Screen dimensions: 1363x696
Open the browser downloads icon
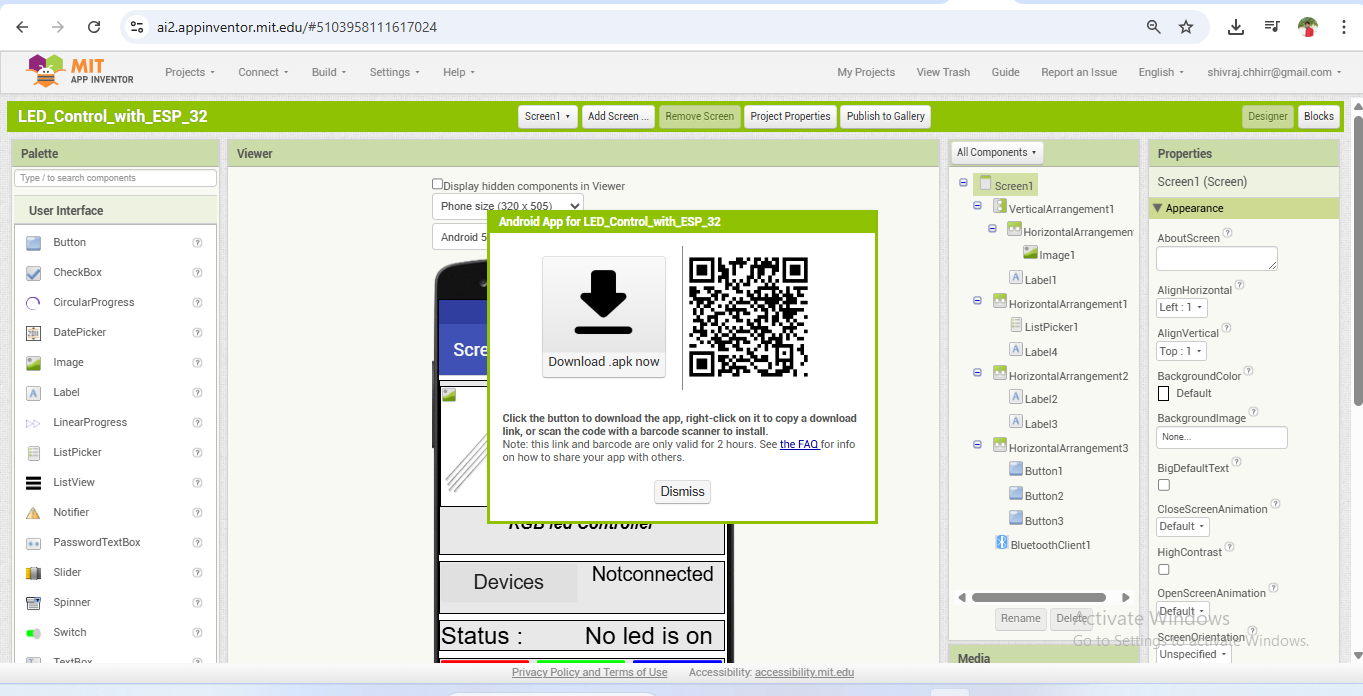tap(1236, 27)
